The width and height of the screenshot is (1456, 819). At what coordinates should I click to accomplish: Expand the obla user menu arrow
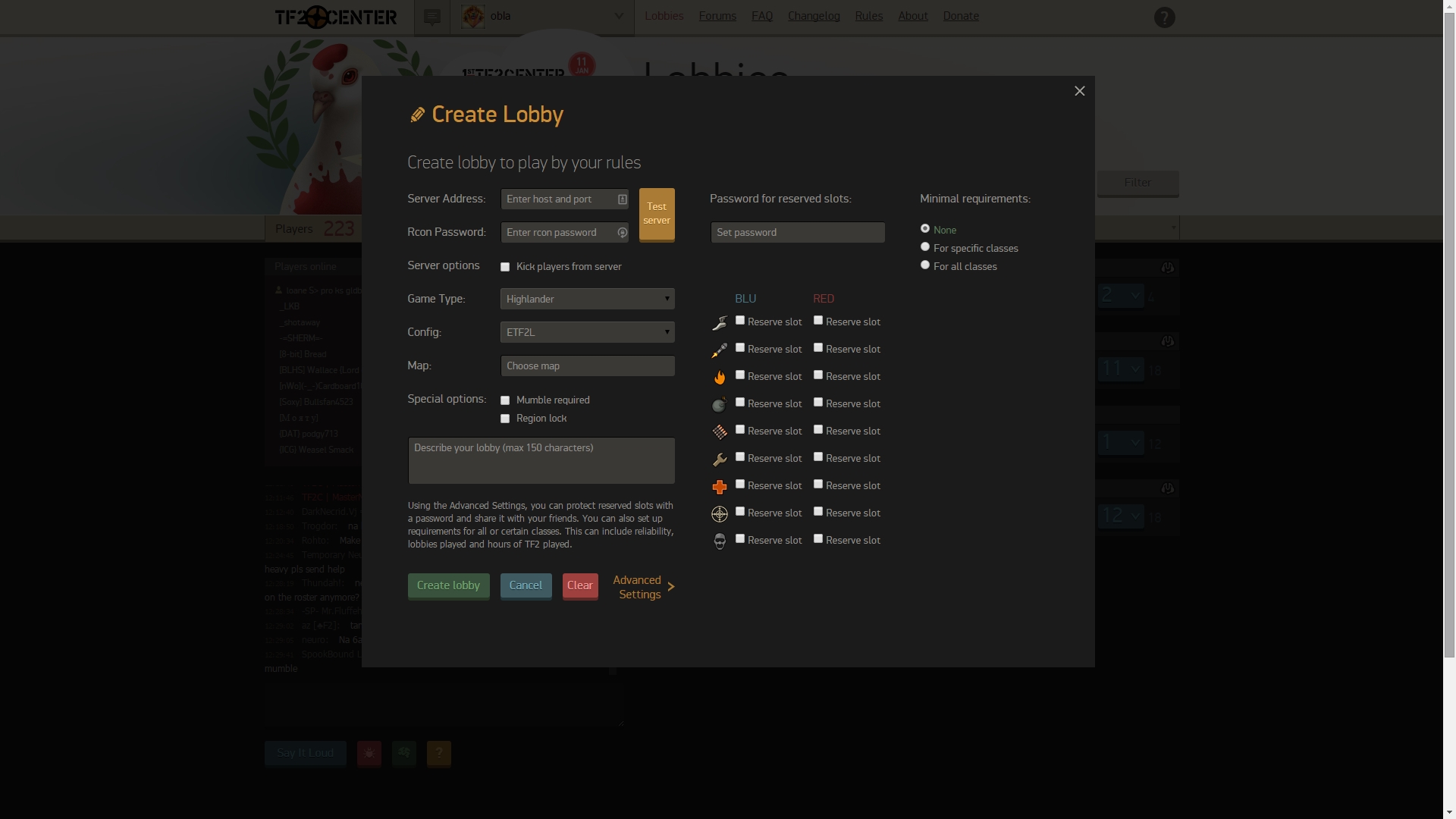pos(619,16)
